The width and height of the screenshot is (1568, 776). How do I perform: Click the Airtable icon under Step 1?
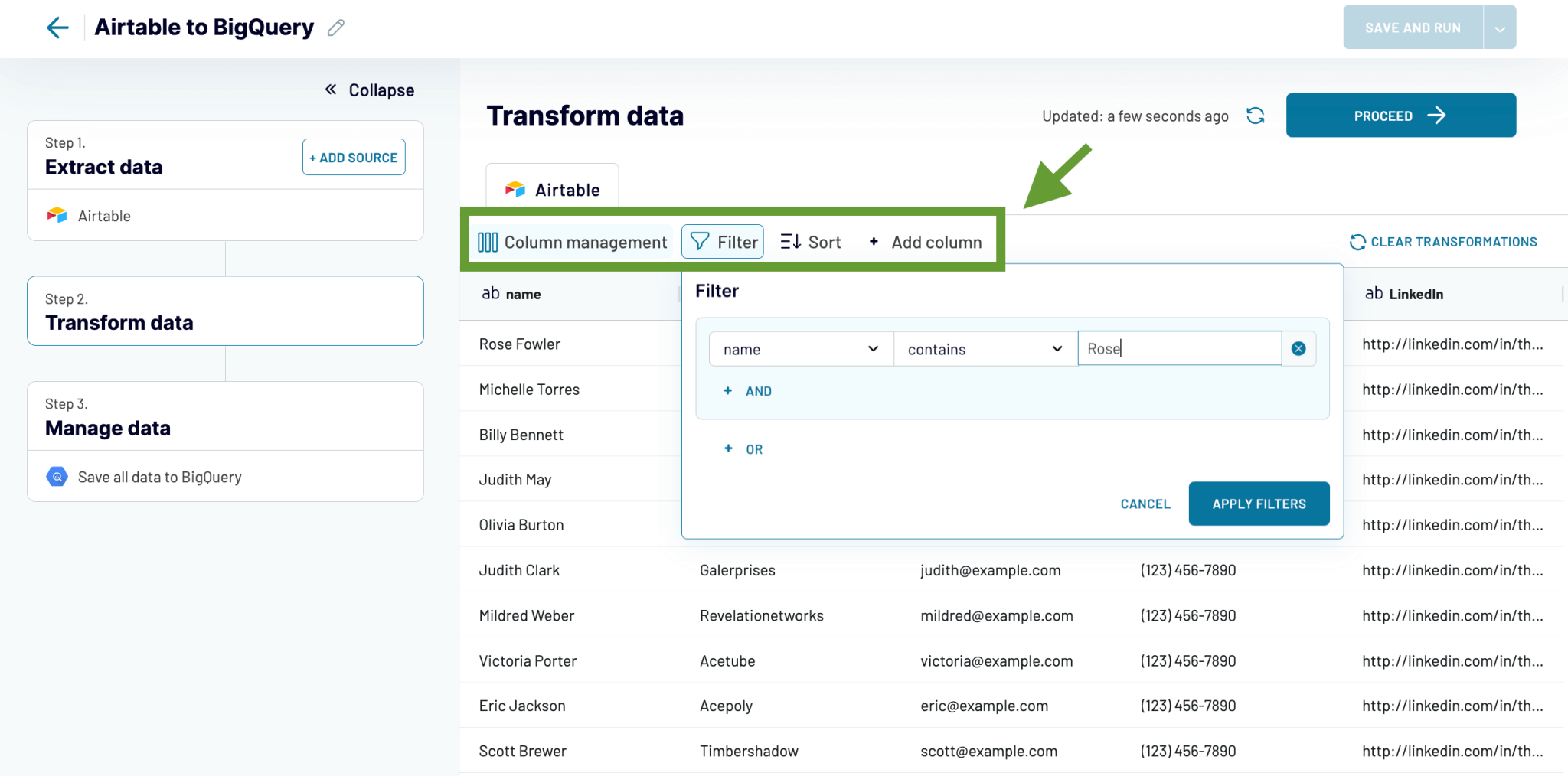pyautogui.click(x=56, y=215)
